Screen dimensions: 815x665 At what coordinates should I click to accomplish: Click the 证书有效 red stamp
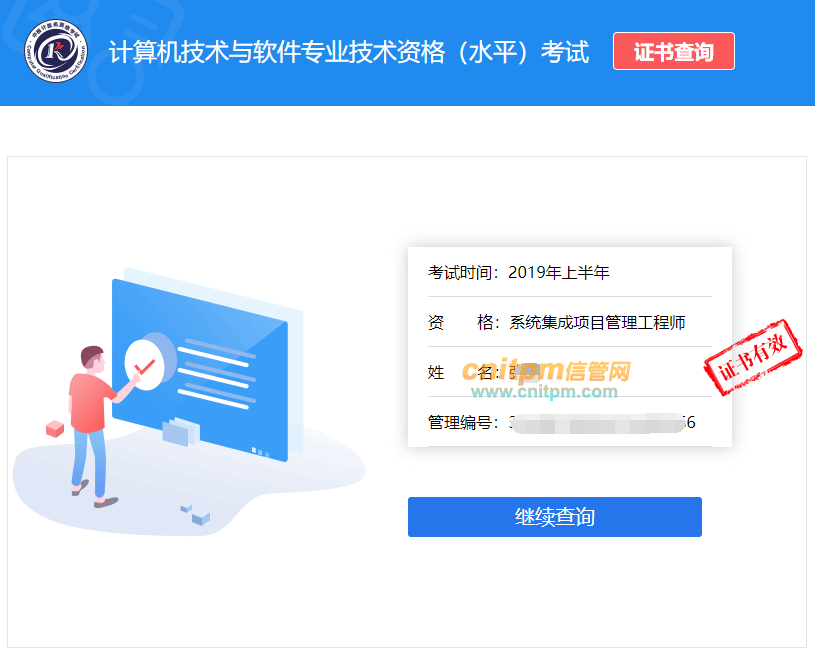click(753, 357)
